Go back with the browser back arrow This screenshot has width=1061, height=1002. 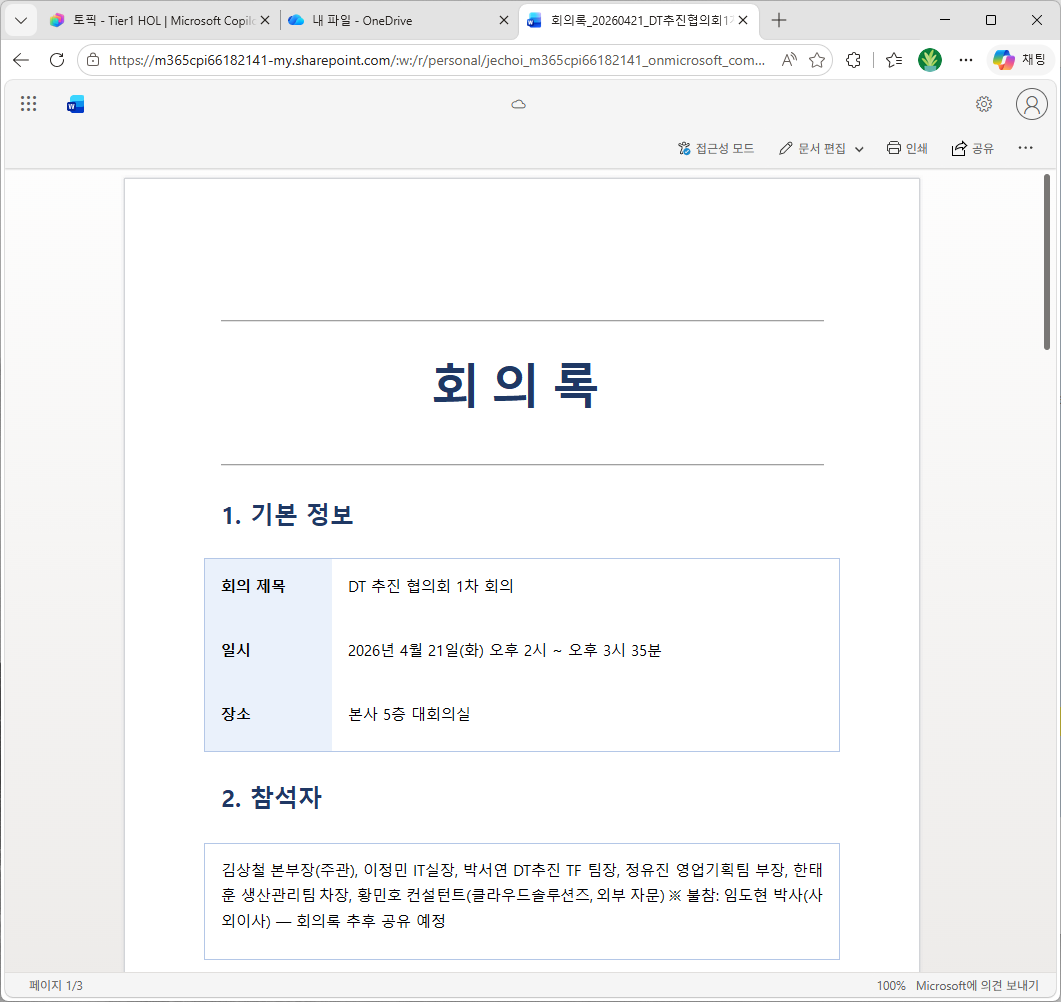[x=21, y=60]
